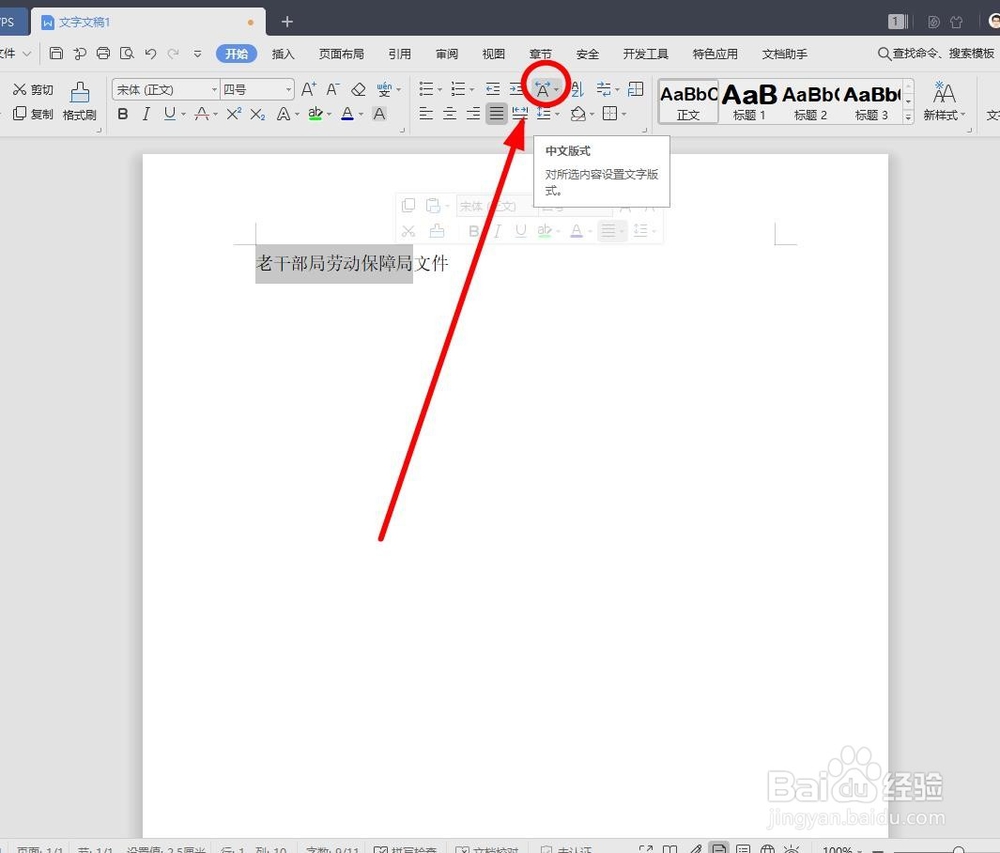The width and height of the screenshot is (1000, 853).
Task: Click the increase indent icon
Action: [517, 89]
